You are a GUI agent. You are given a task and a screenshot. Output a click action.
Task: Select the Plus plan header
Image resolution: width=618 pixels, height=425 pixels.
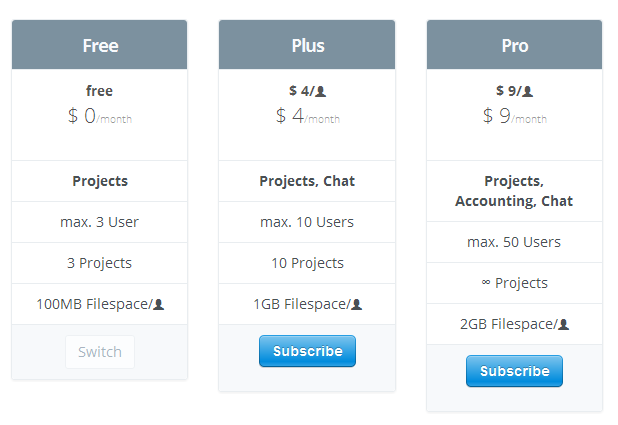(307, 45)
